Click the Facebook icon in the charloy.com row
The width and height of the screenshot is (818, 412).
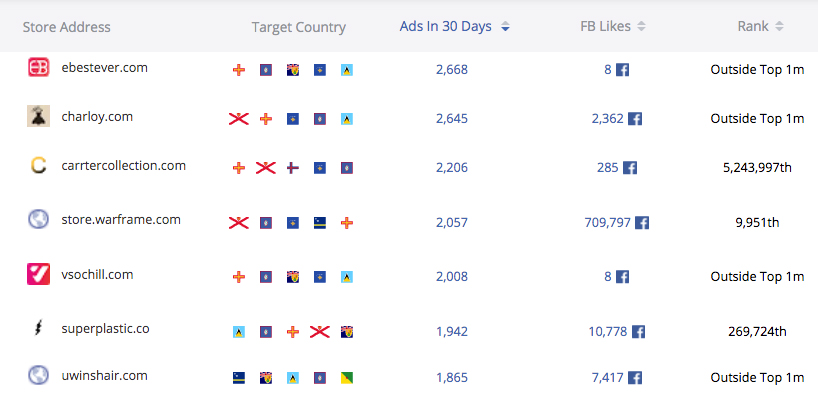pos(635,118)
